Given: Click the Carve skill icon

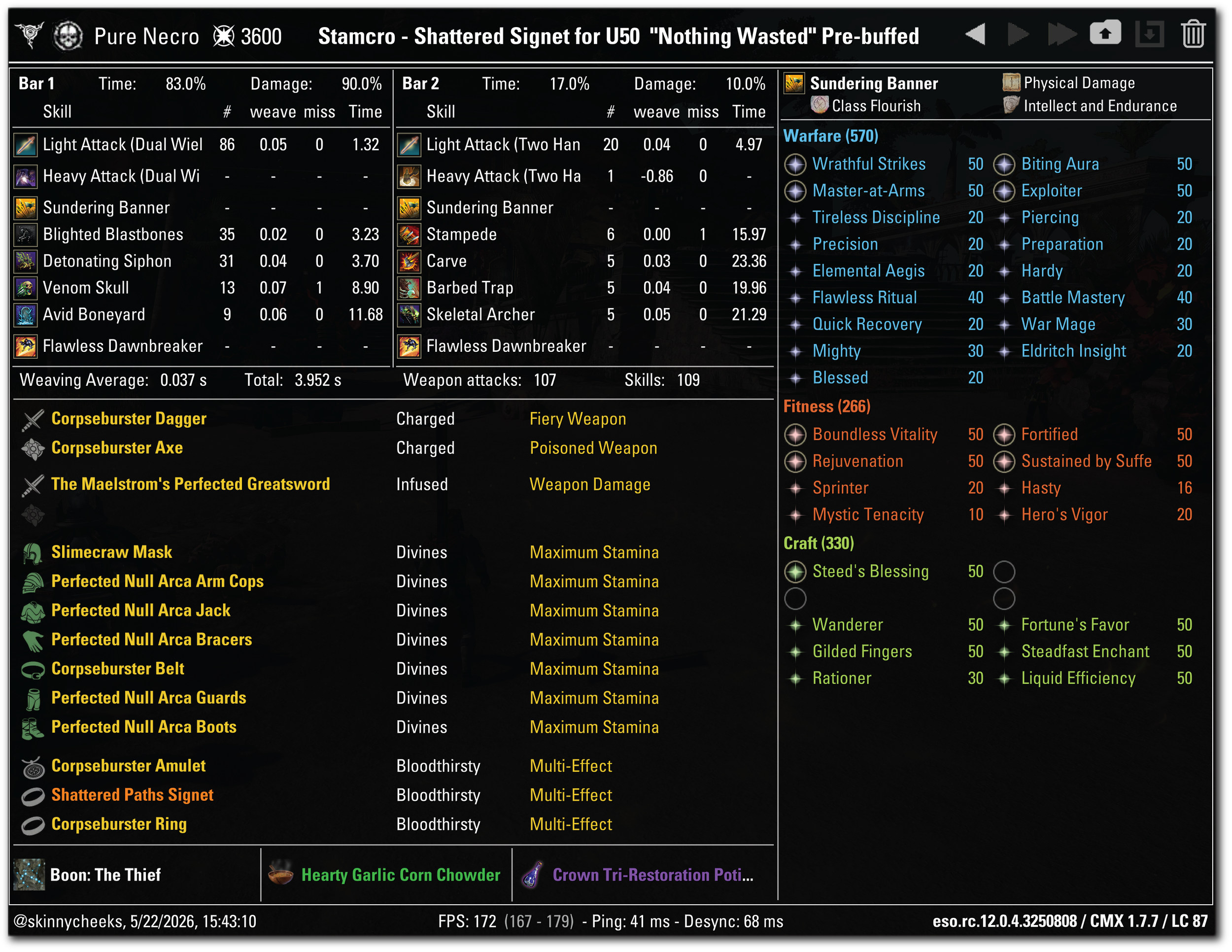Looking at the screenshot, I should (409, 261).
